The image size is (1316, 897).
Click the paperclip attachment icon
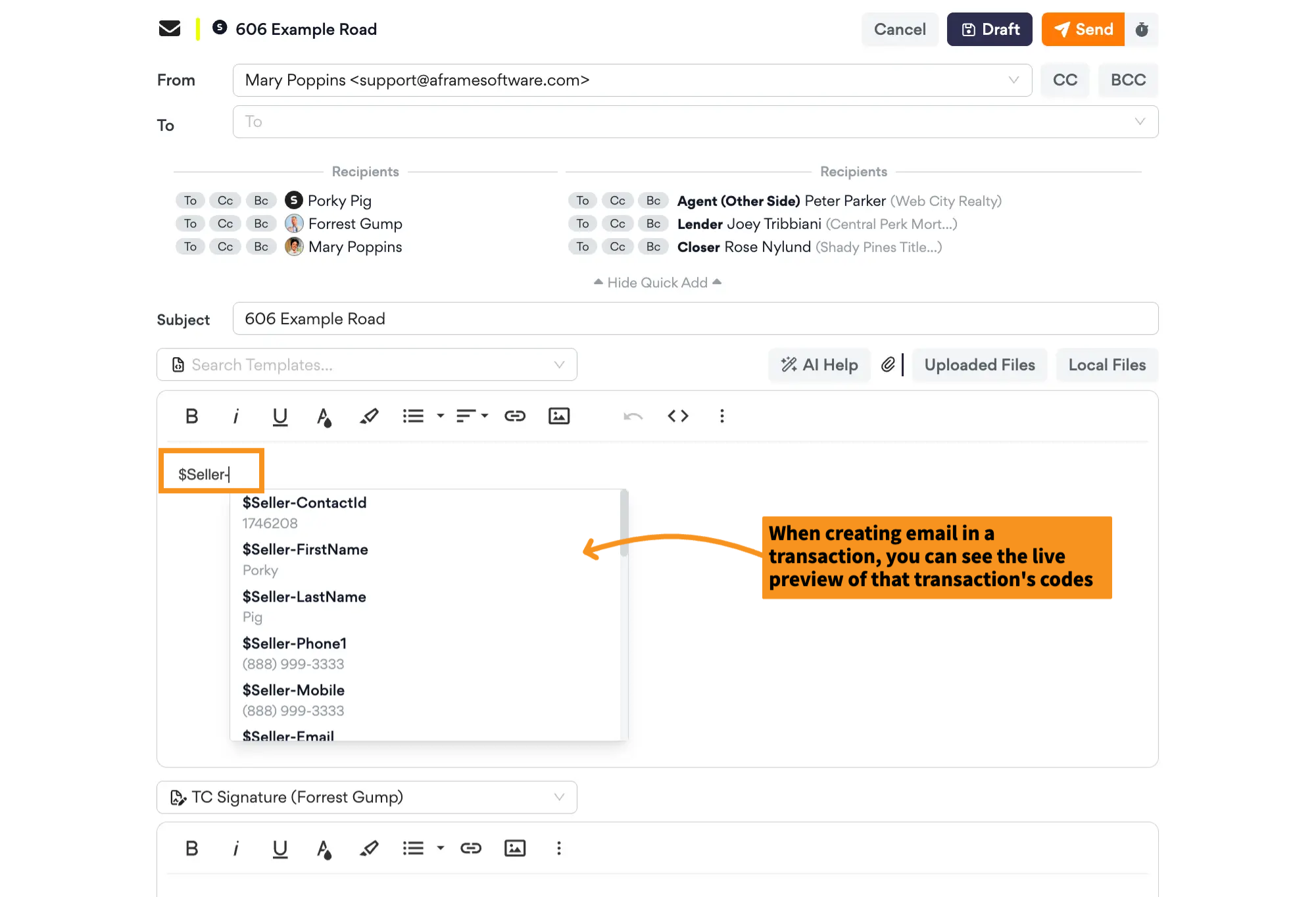pyautogui.click(x=888, y=364)
